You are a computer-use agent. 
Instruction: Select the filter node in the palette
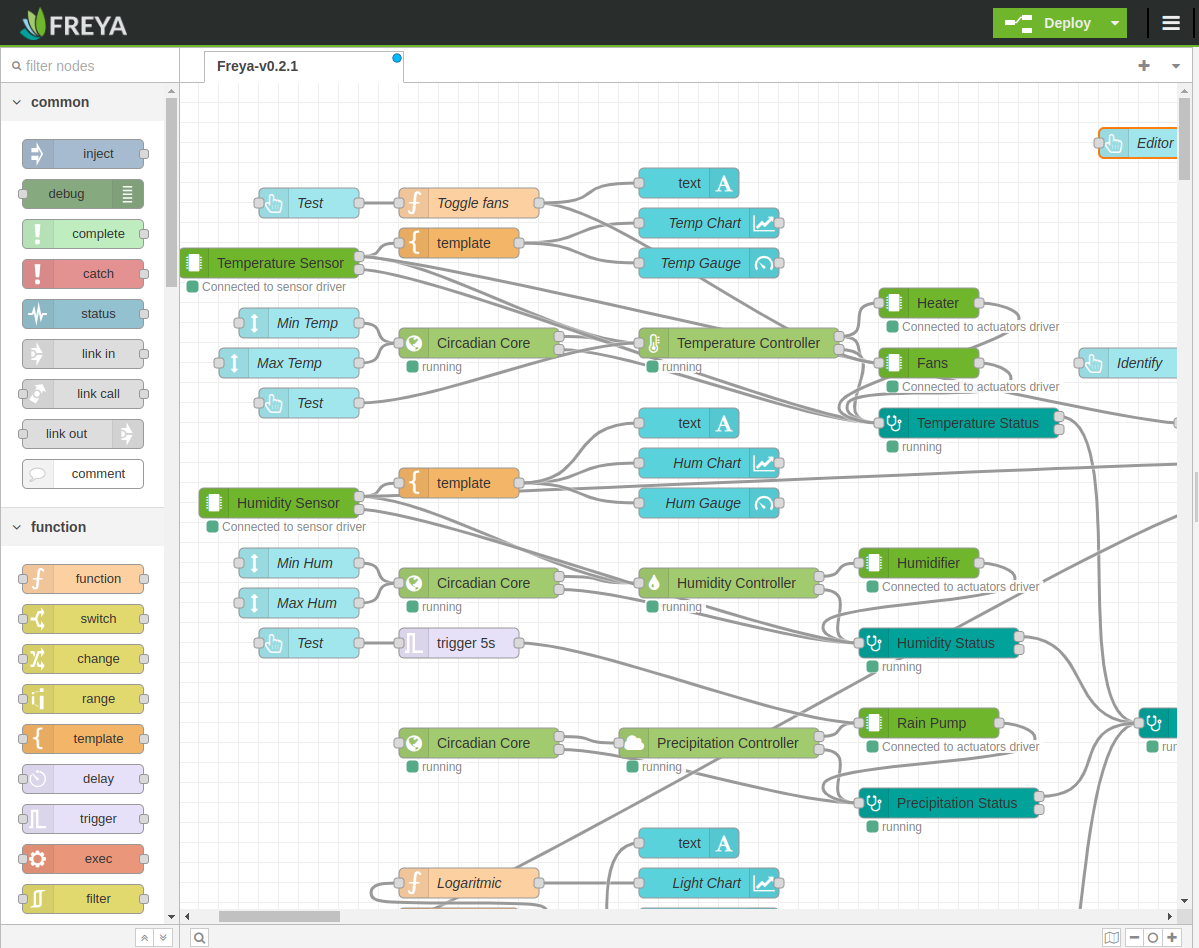[82, 898]
